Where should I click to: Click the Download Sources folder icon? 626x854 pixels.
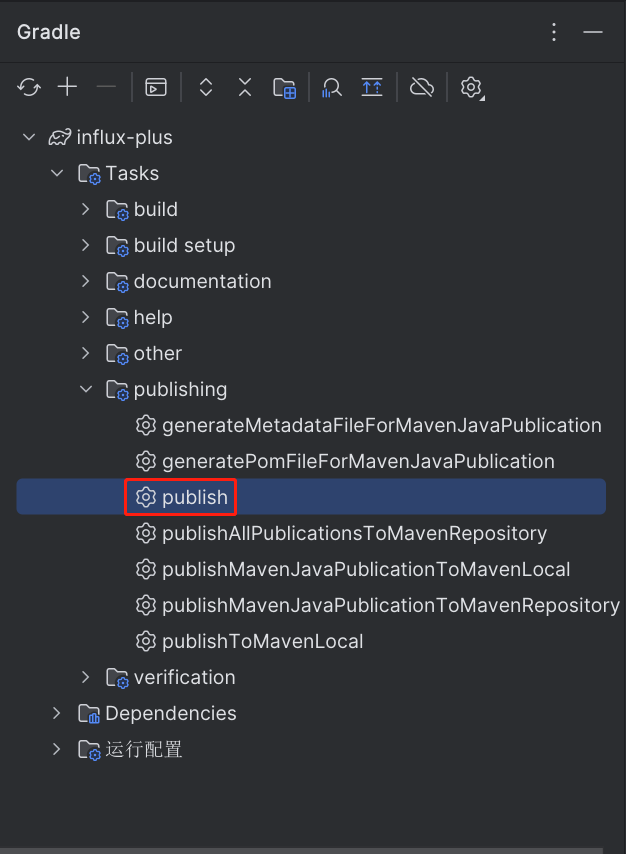284,88
